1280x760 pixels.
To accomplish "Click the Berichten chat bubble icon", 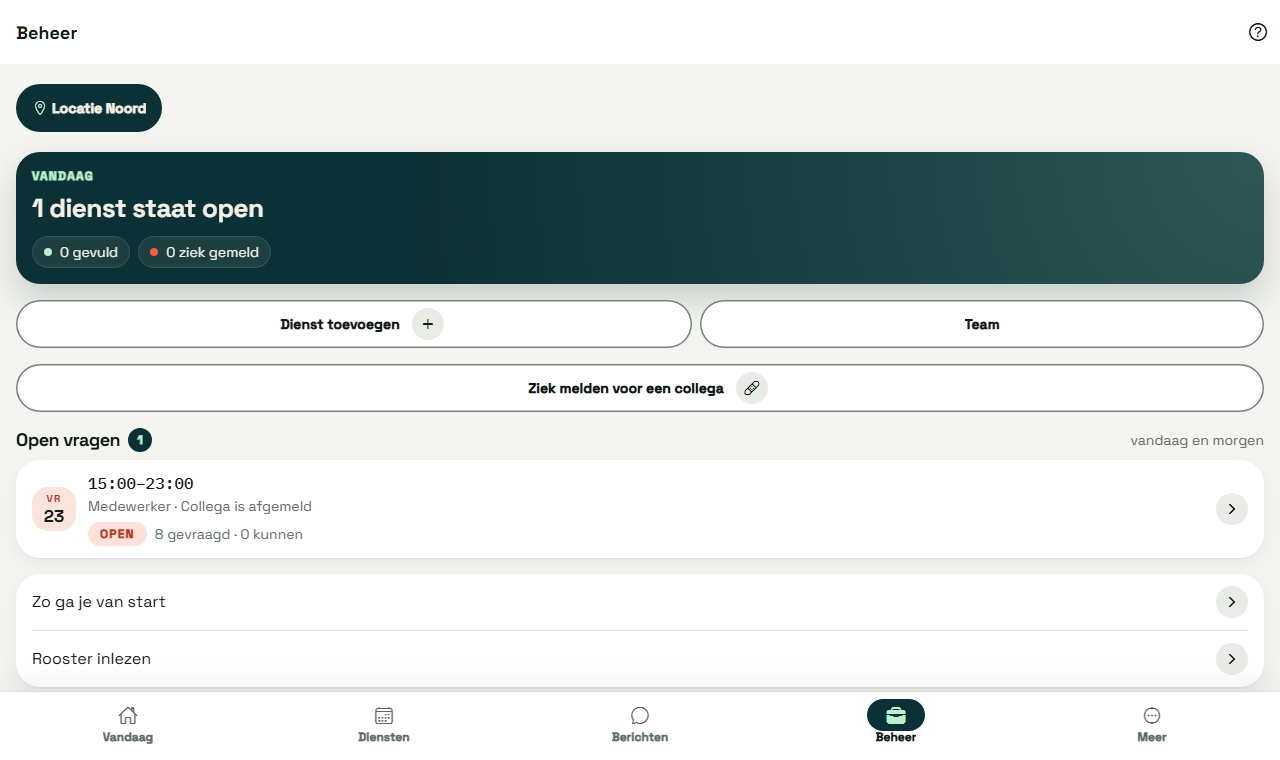I will click(x=640, y=715).
